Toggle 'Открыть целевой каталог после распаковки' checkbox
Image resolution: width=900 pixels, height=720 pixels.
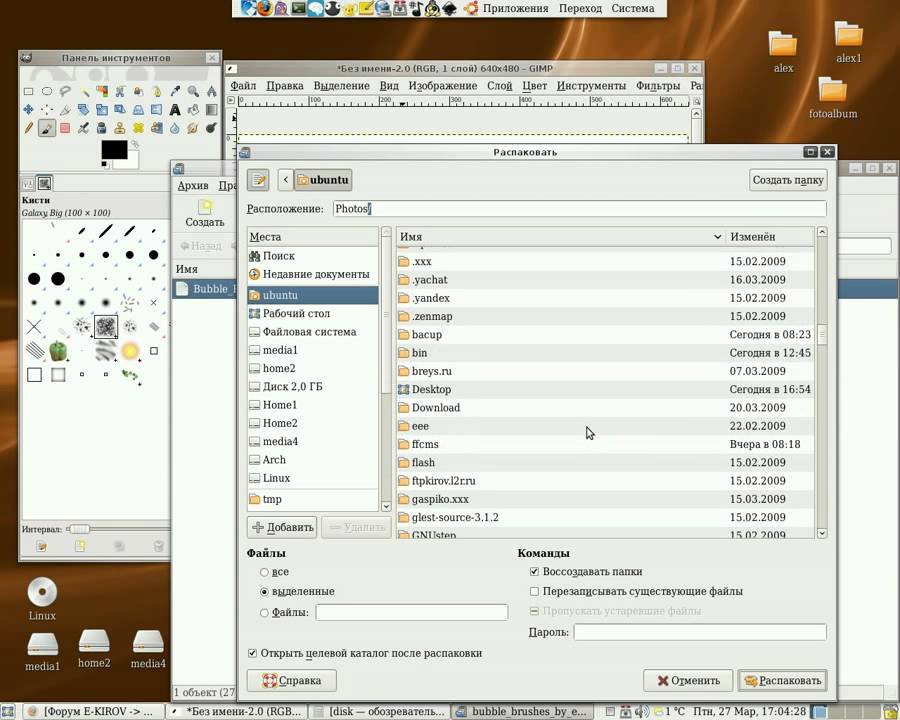pos(252,653)
